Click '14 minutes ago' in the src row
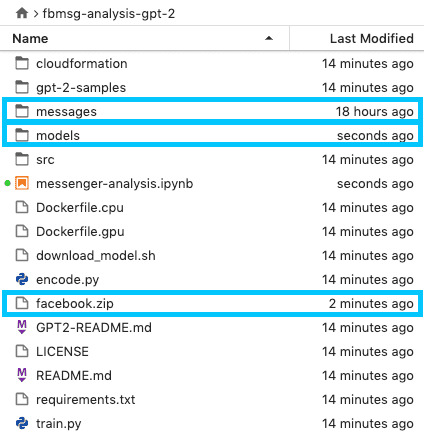424x442 pixels. 368,160
